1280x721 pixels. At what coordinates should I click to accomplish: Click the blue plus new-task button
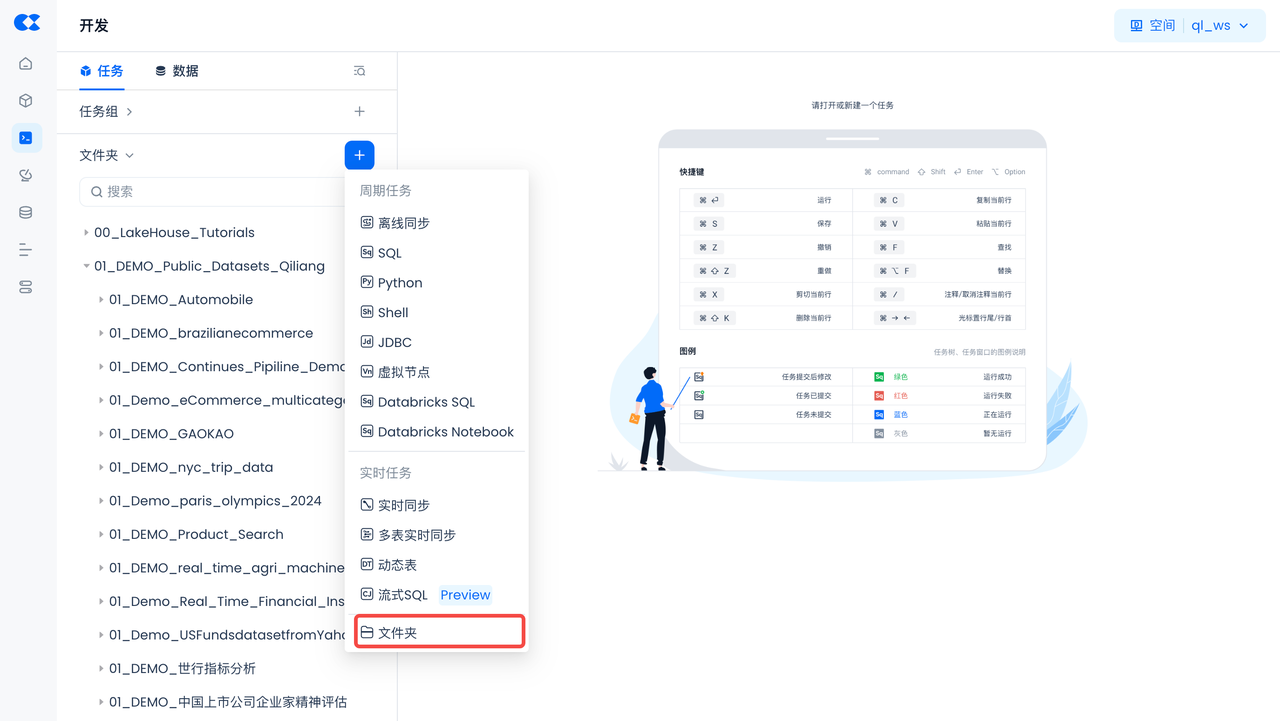[359, 155]
